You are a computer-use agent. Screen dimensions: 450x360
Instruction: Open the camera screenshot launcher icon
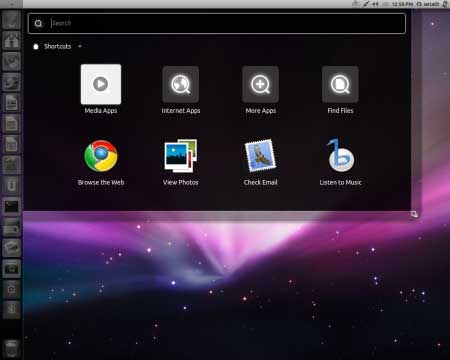click(11, 269)
